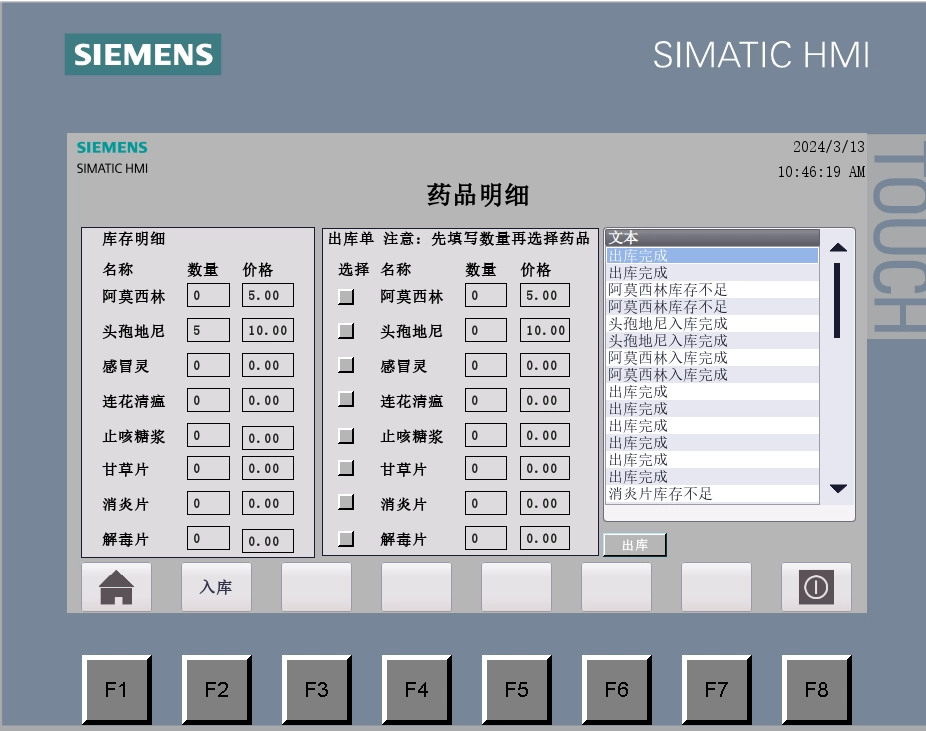Screen dimensions: 926x731
Task: Select the 消炎片库存不足 log entry
Action: click(713, 494)
